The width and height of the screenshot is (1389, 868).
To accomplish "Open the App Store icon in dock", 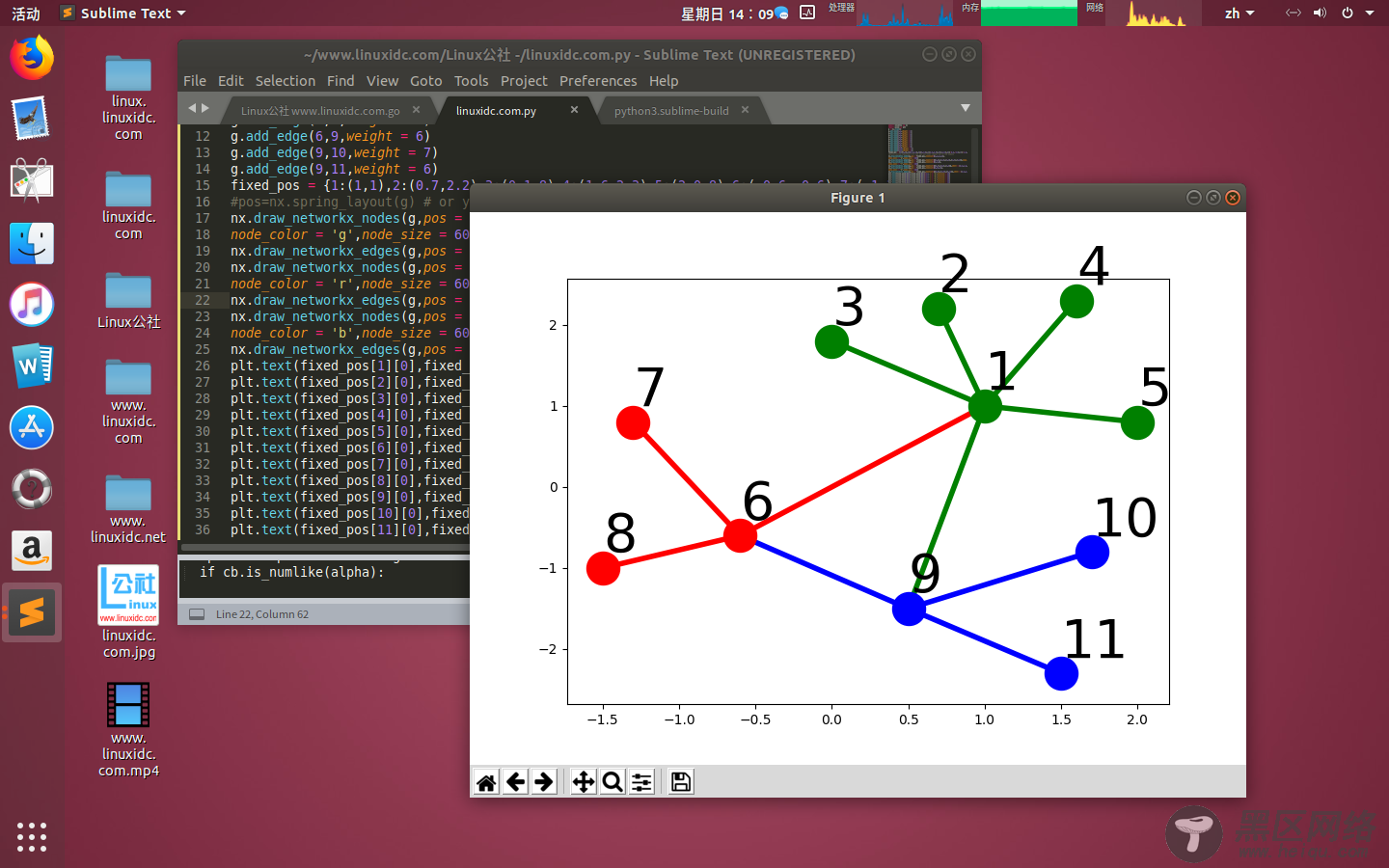I will (32, 427).
